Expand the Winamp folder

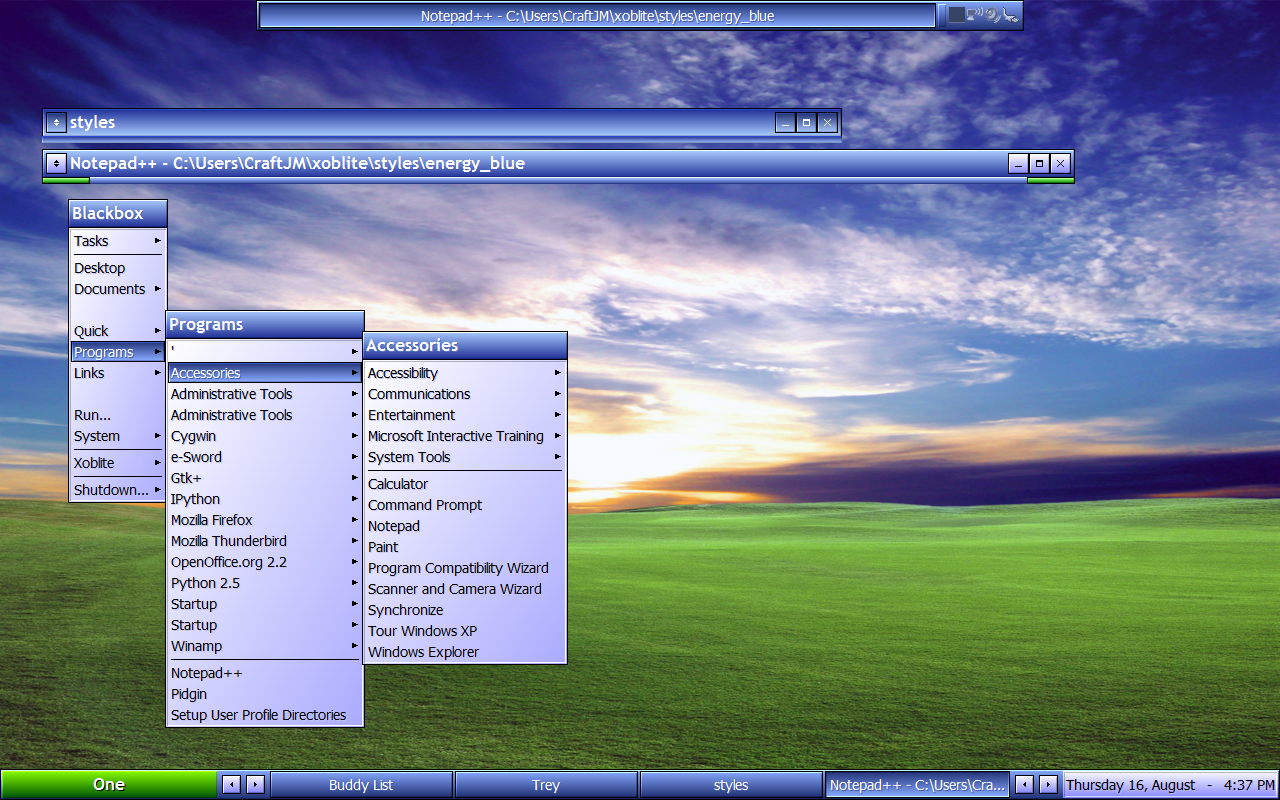click(x=264, y=646)
